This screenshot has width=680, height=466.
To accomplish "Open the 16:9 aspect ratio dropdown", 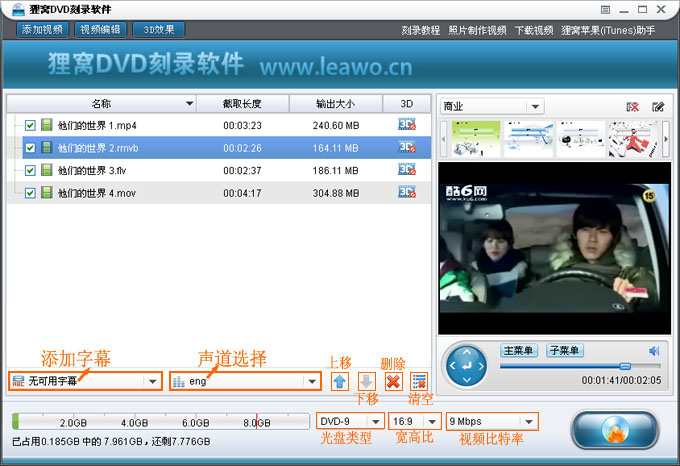I will (x=415, y=421).
